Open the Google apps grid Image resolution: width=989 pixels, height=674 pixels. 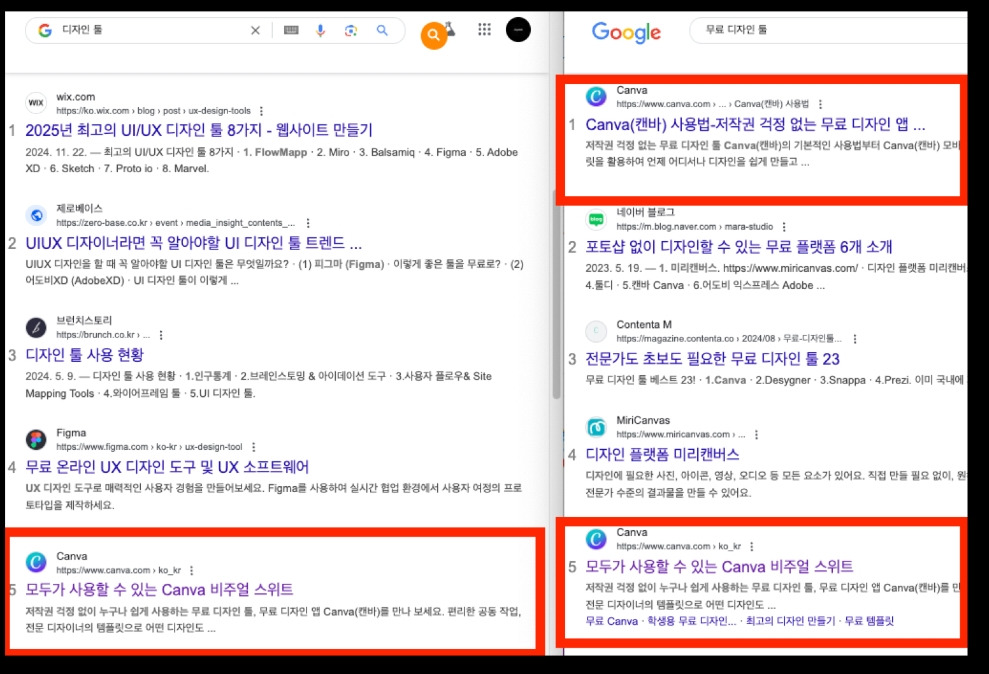click(x=484, y=29)
